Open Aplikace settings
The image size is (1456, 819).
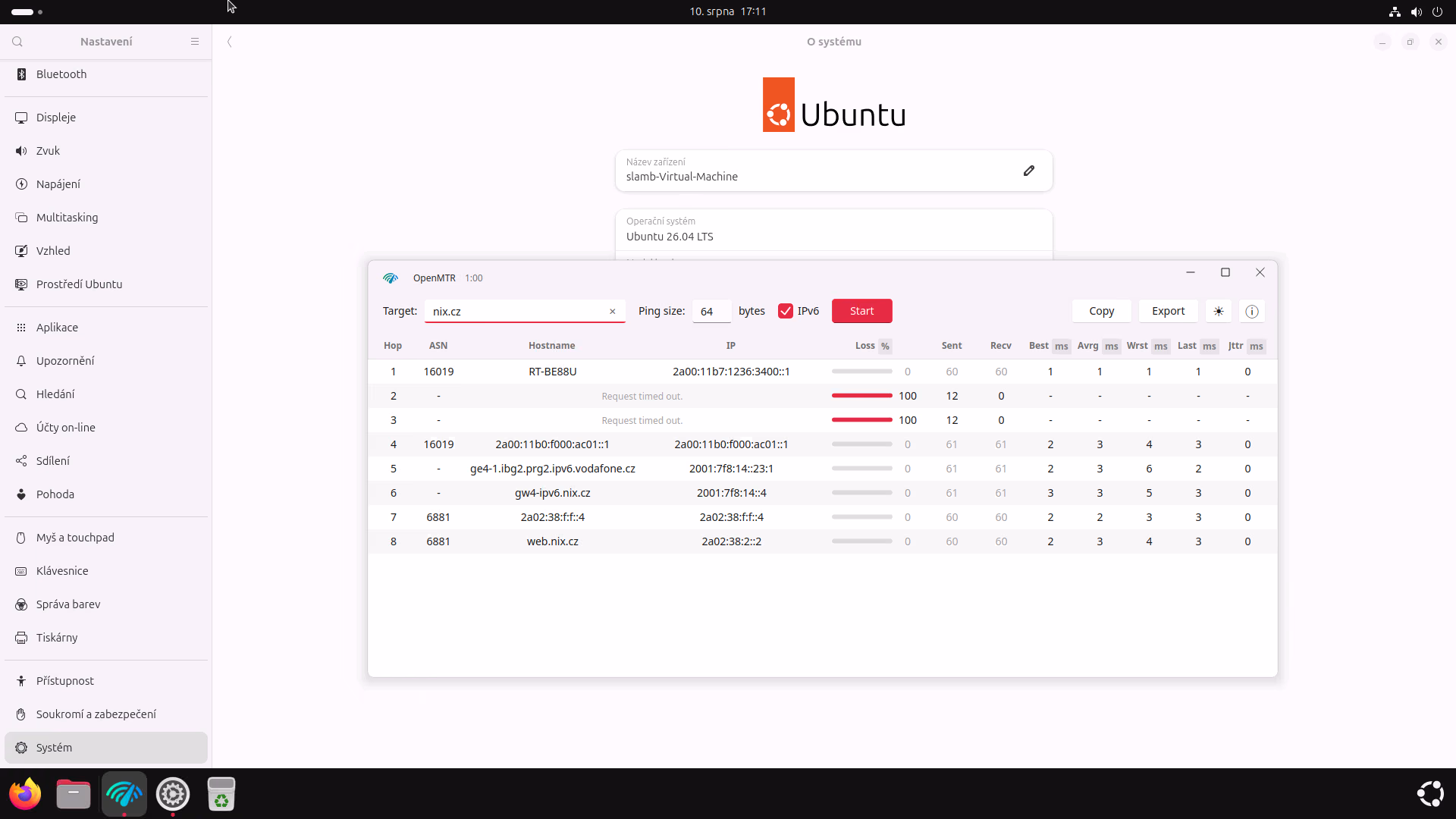[x=106, y=328]
